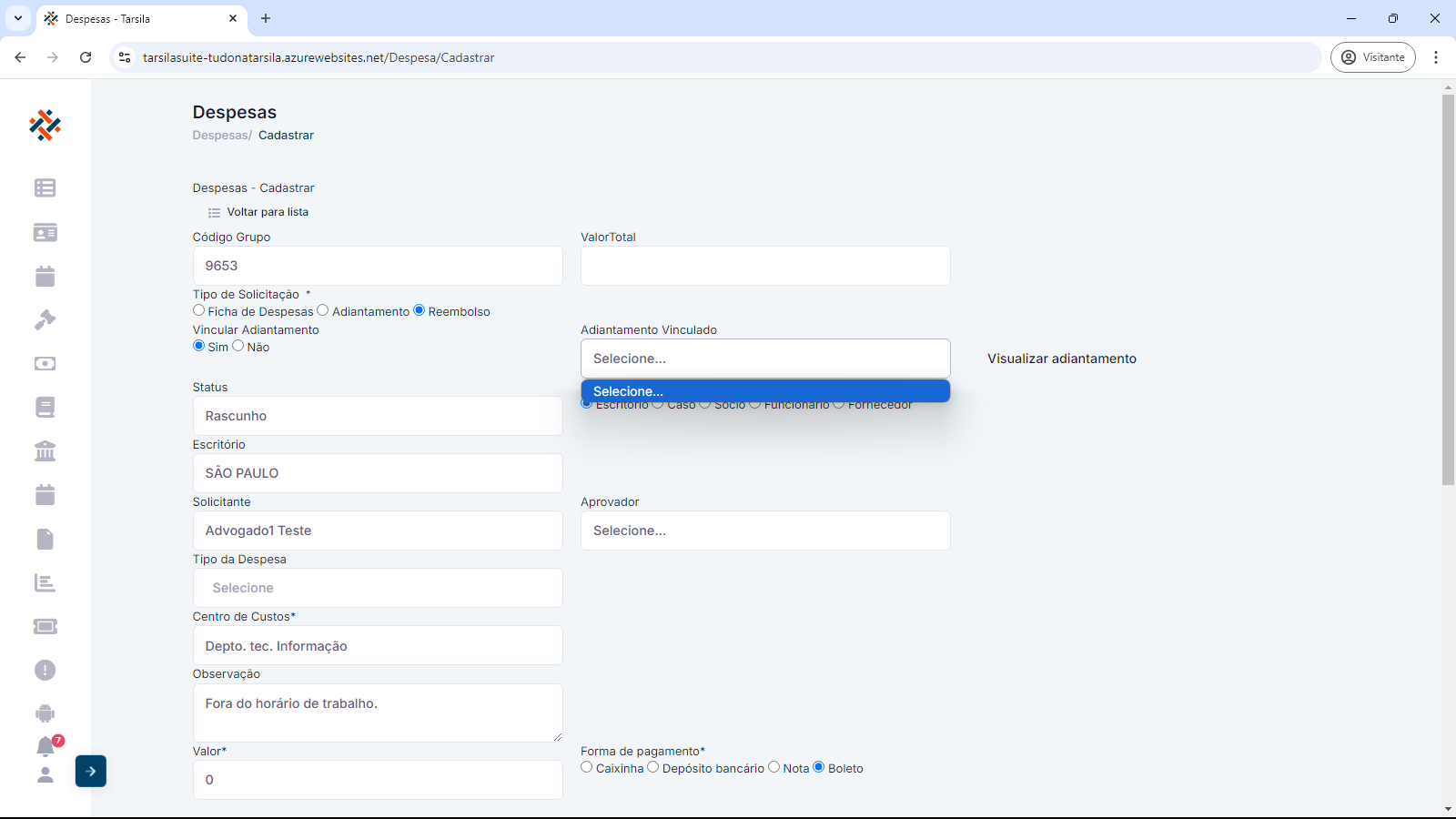Open the money bill icon in sidebar

coord(45,364)
